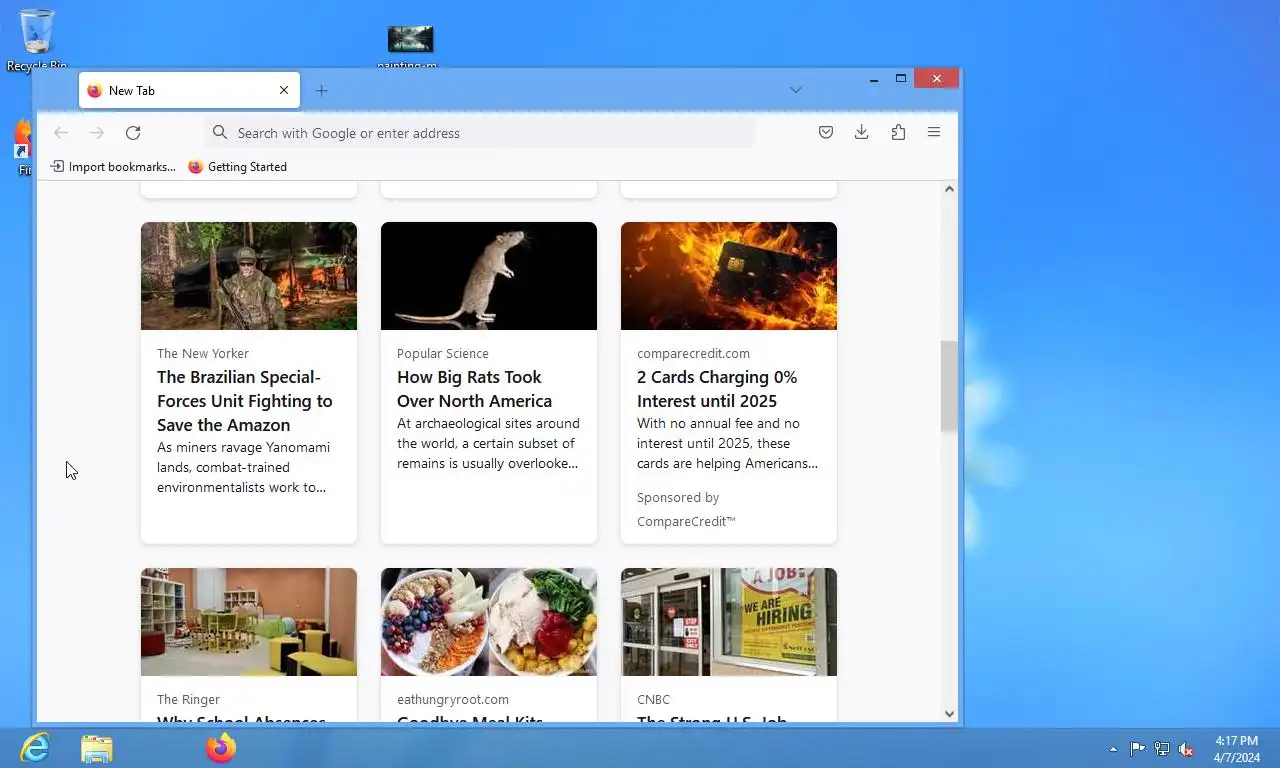
Task: Click the Forward arrow button
Action: [97, 133]
